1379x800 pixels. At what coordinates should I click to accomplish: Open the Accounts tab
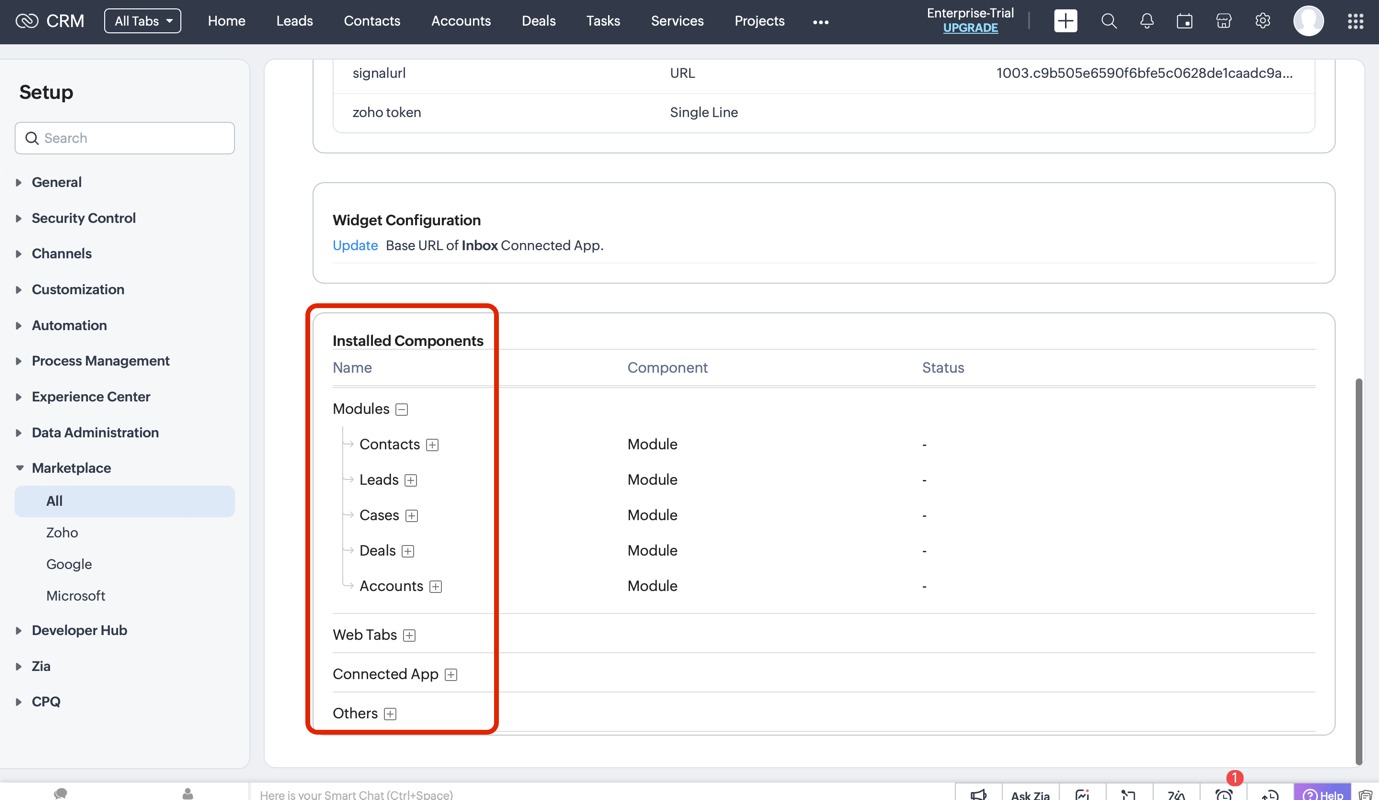[x=461, y=21]
